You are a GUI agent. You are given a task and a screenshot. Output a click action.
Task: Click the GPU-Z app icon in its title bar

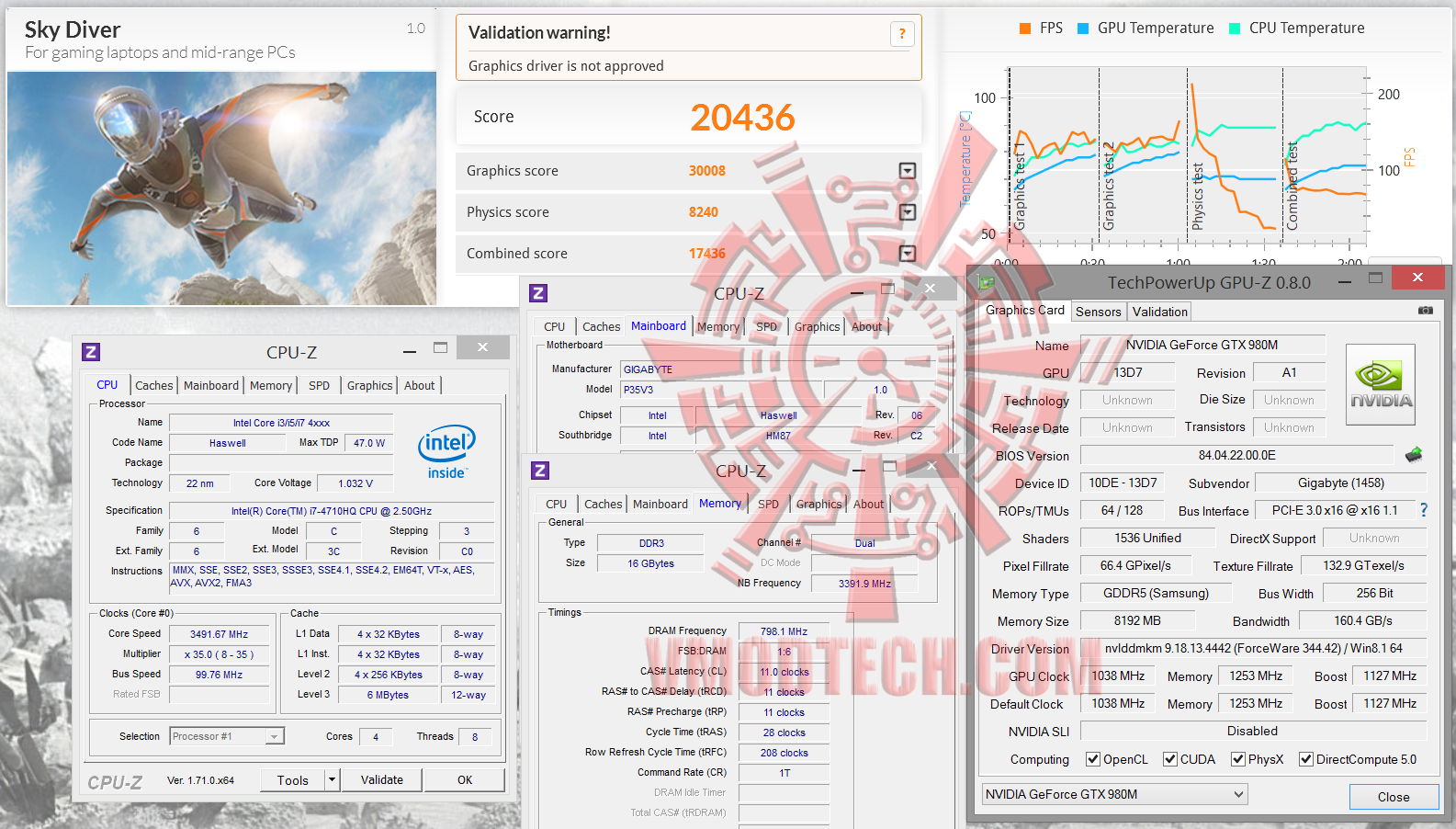pyautogui.click(x=987, y=282)
